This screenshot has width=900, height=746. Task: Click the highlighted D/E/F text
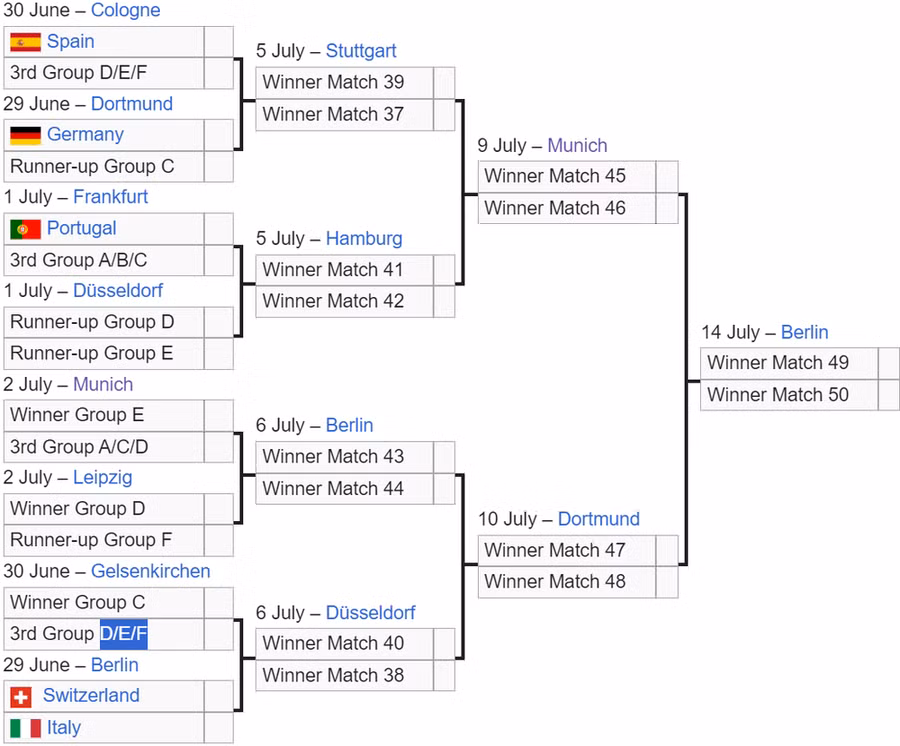(x=123, y=634)
